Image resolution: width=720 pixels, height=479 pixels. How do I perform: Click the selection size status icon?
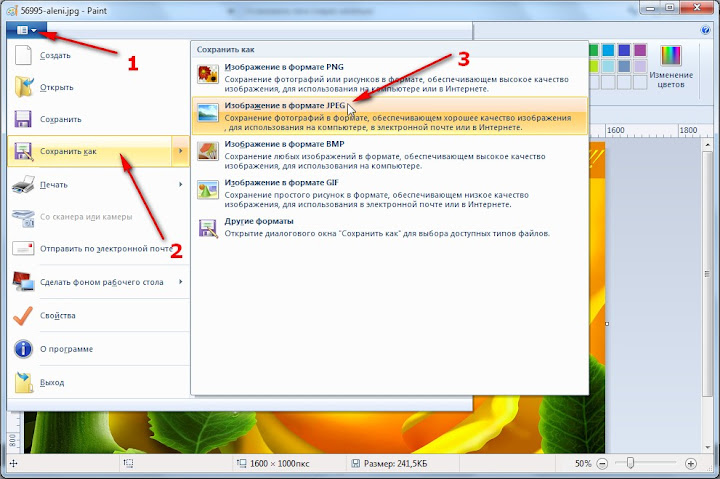[128, 463]
